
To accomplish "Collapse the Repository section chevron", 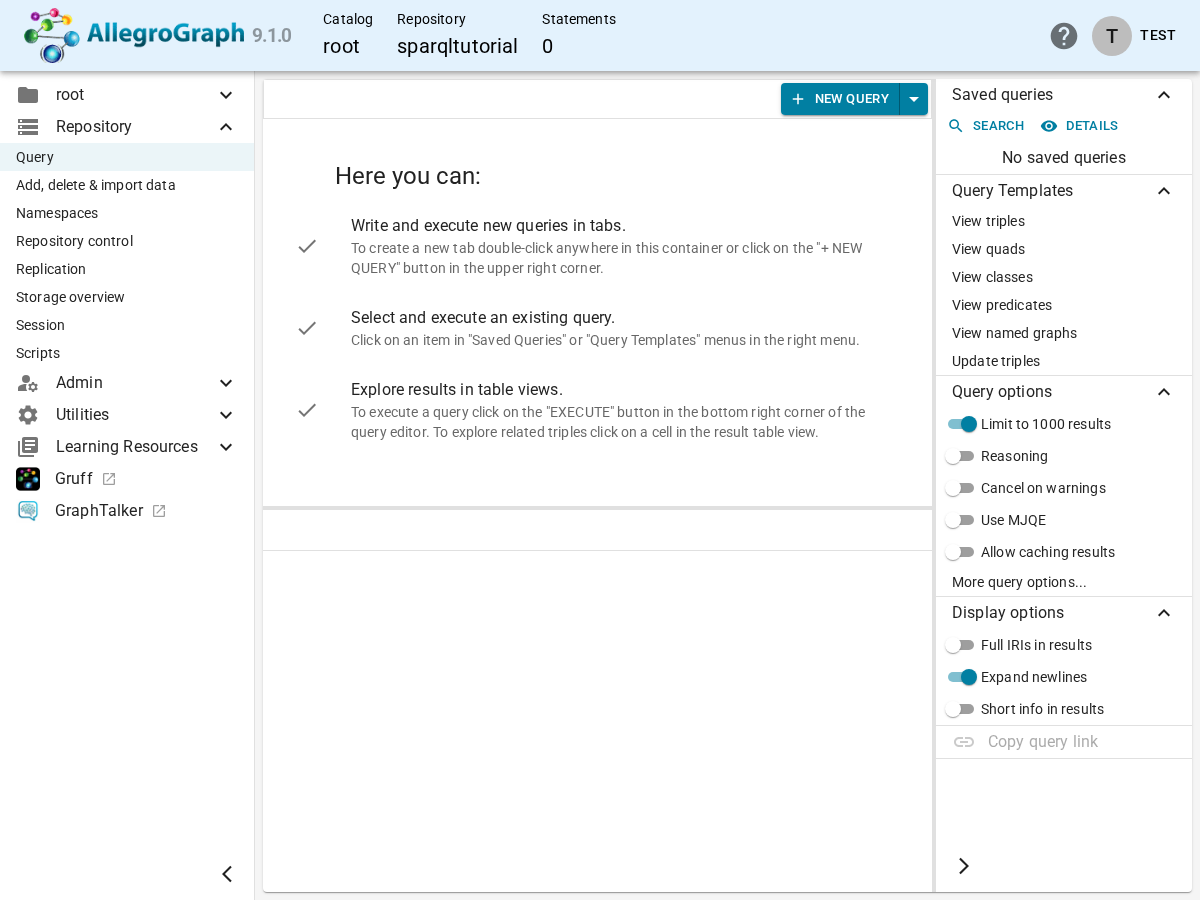I will (x=226, y=127).
